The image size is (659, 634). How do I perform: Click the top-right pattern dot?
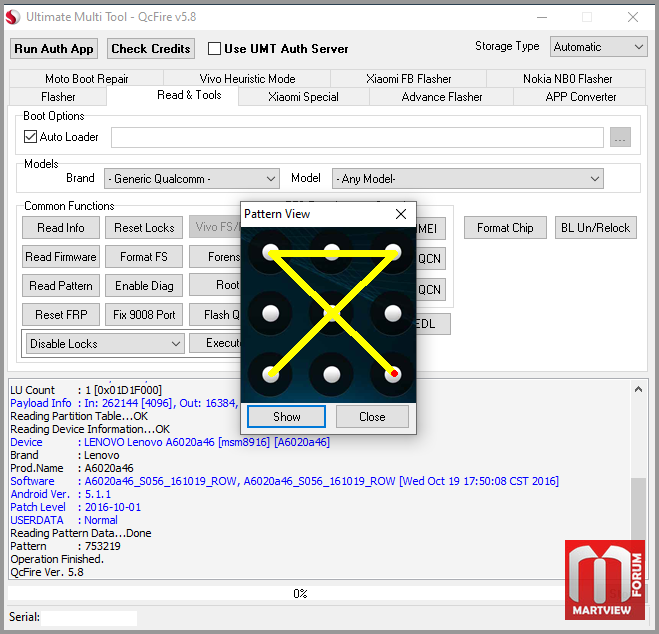coord(393,253)
